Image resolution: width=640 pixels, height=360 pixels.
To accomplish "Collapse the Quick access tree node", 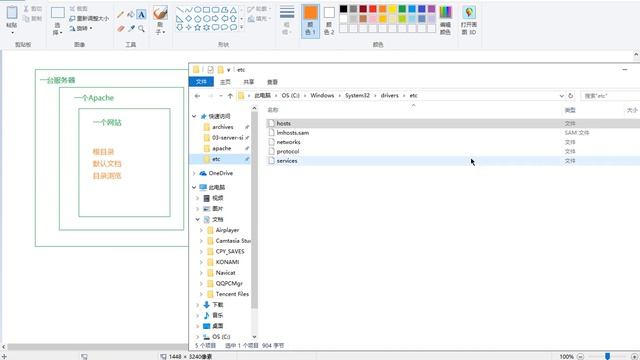I will click(194, 116).
